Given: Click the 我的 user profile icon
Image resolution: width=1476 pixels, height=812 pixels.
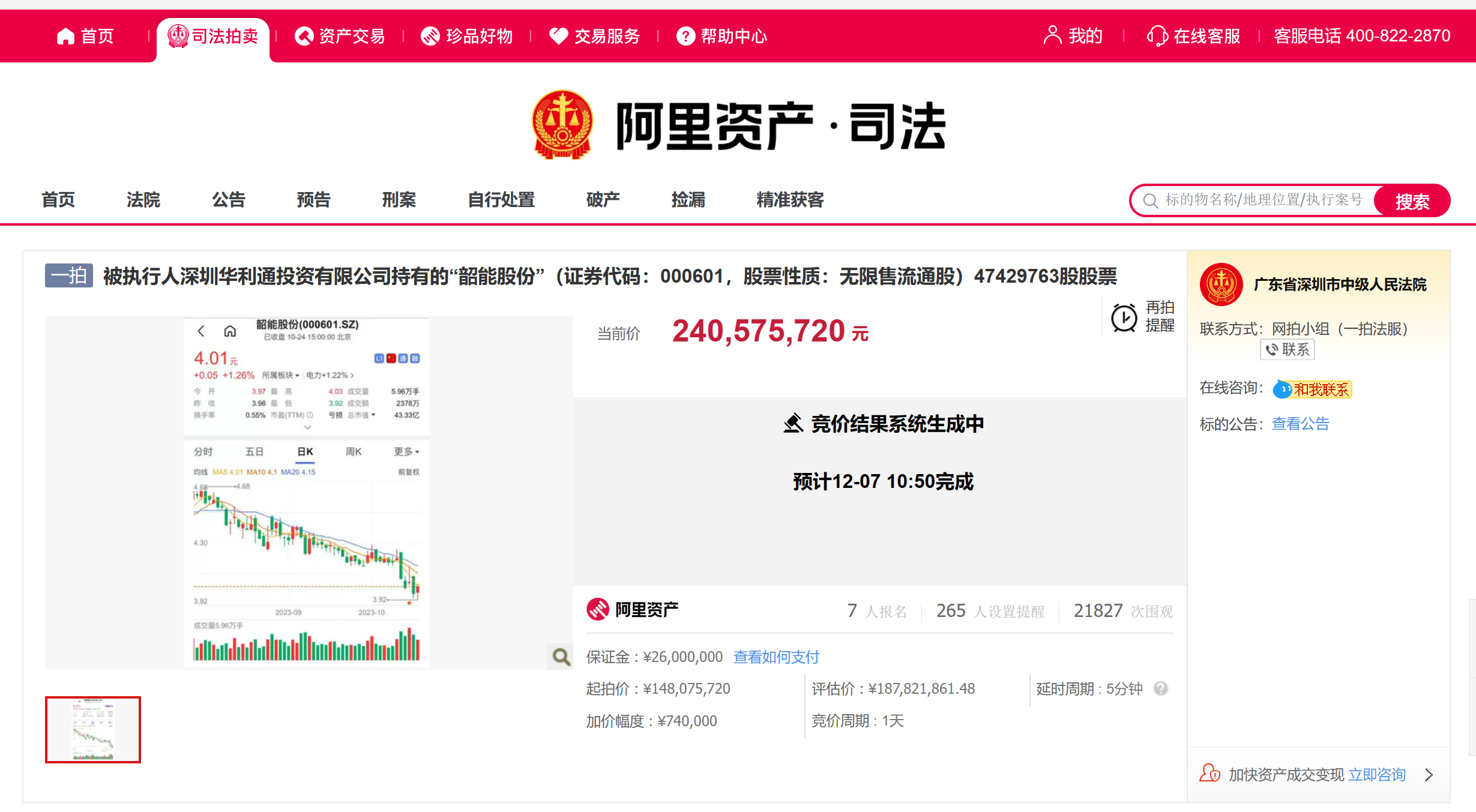Looking at the screenshot, I should click(x=1052, y=35).
